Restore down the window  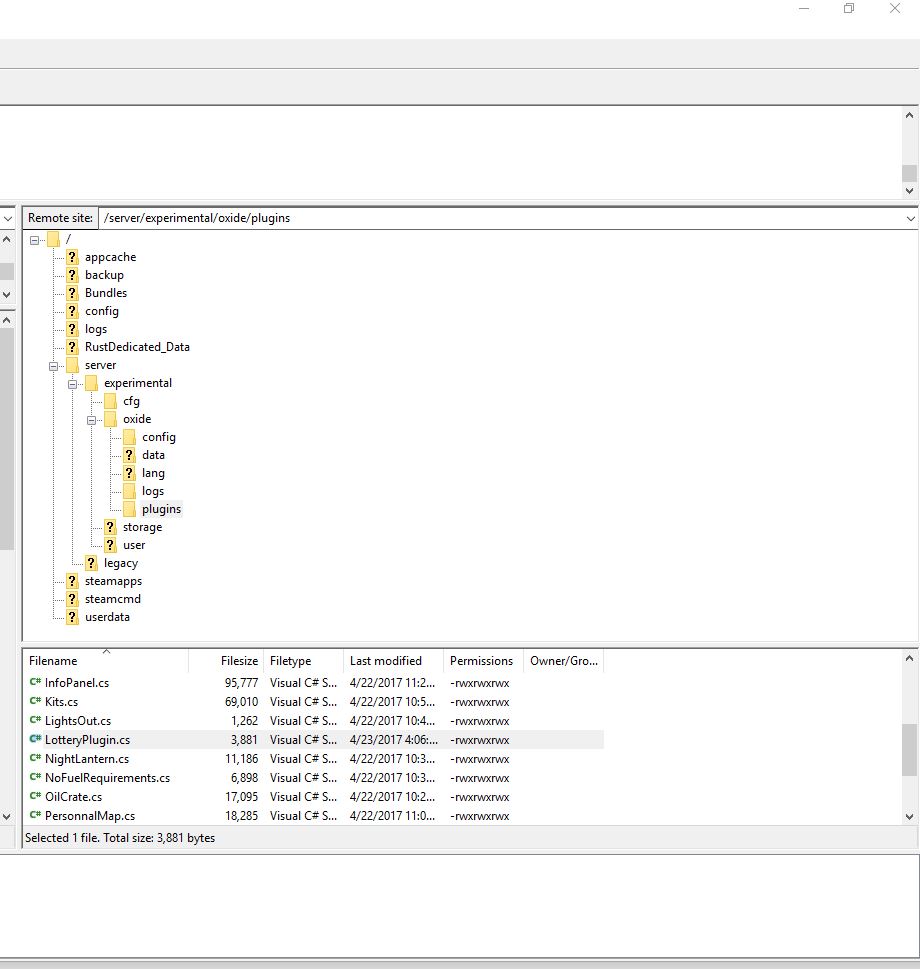pos(849,8)
